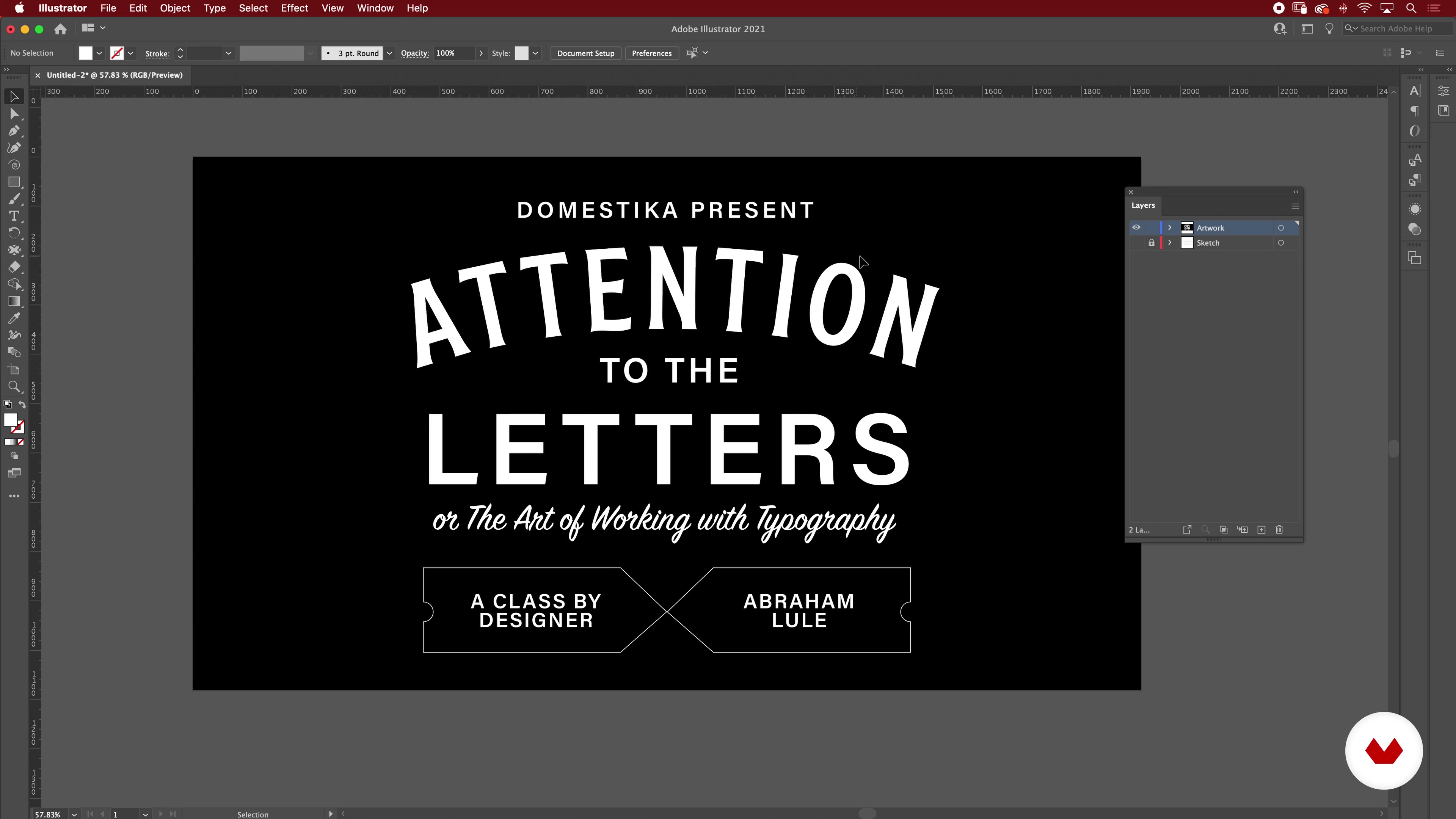Make clipping mask in Layers panel

(1223, 530)
